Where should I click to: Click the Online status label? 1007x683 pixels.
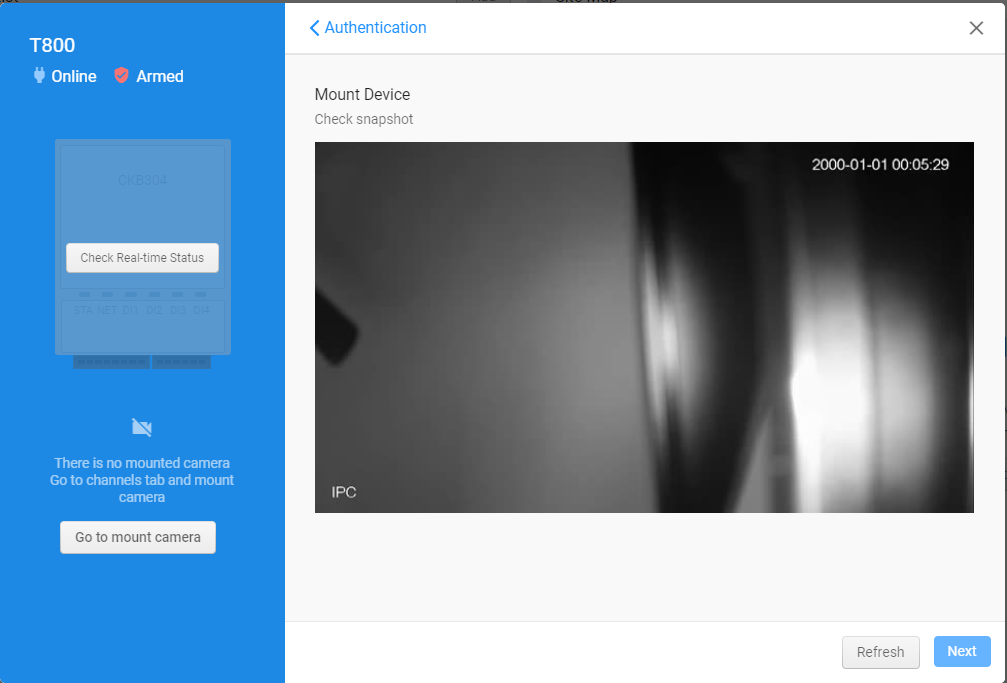tap(74, 76)
